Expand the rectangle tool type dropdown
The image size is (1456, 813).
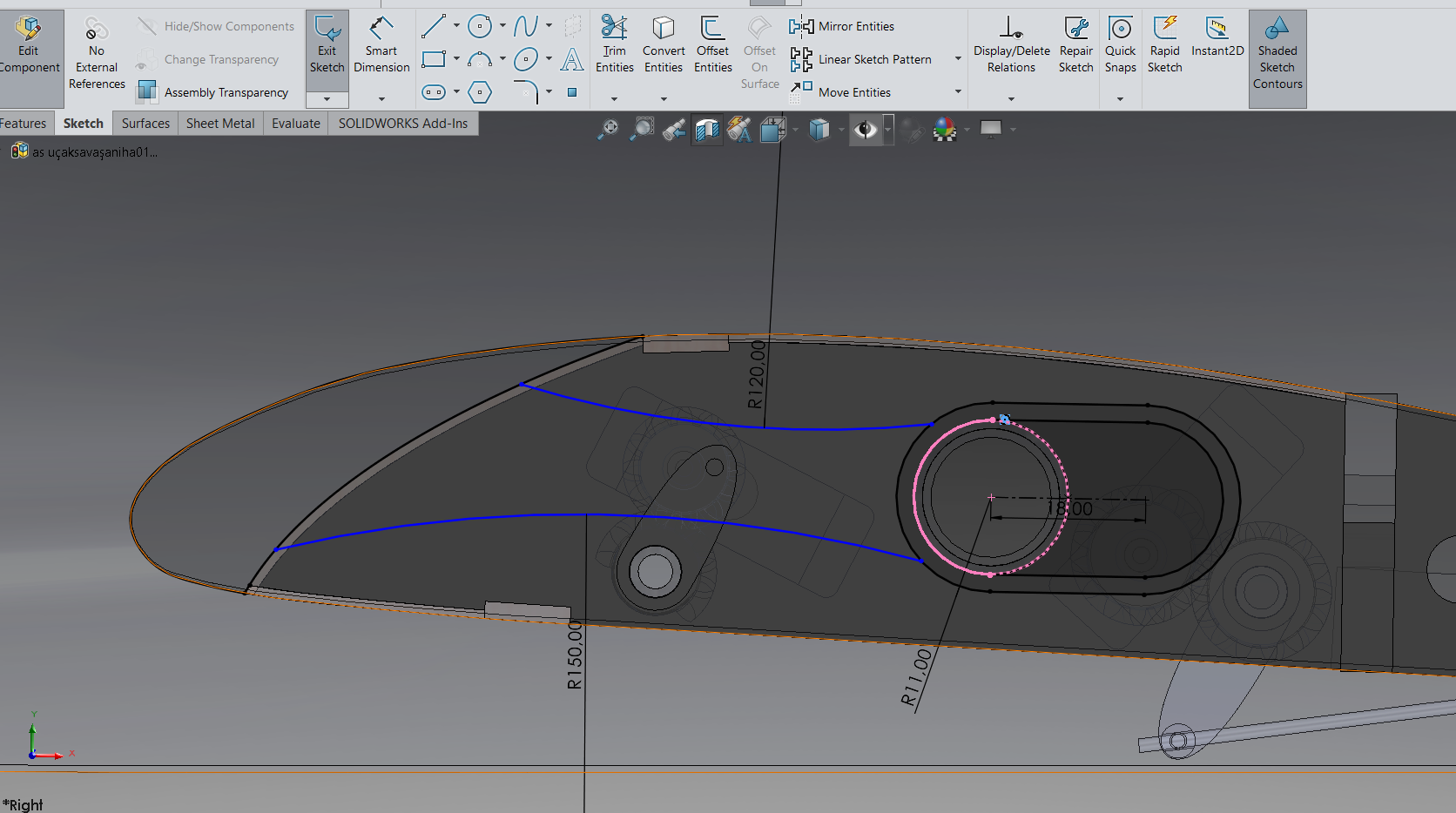(x=456, y=59)
